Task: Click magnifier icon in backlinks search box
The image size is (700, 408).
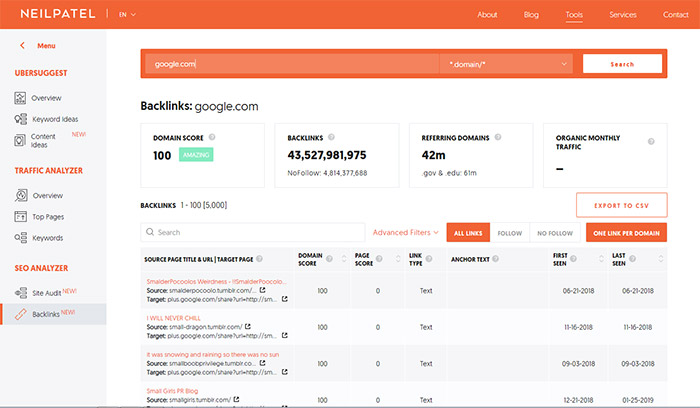Action: point(150,232)
